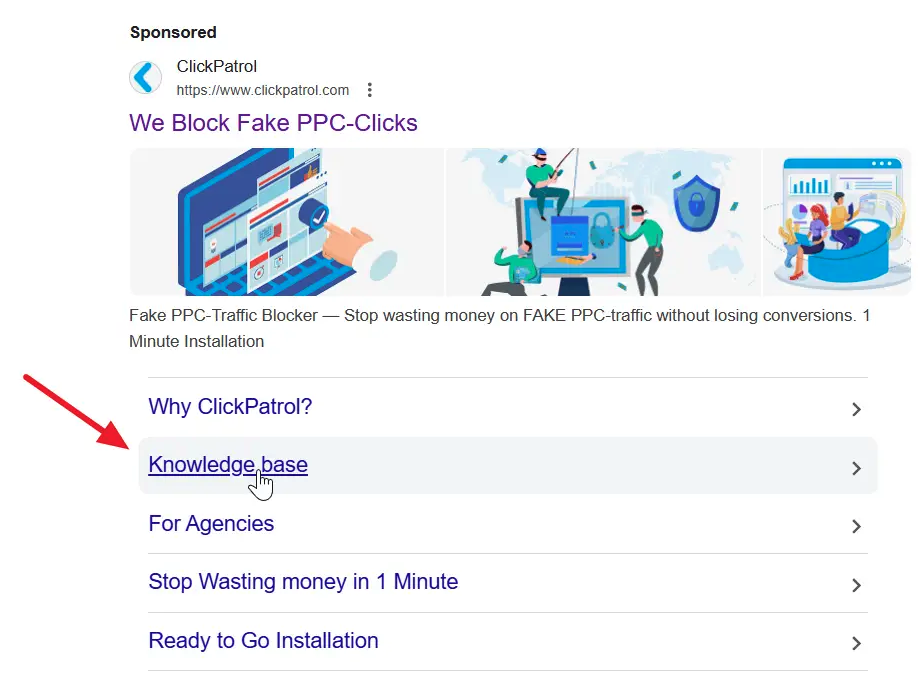Open the 'Ready to Go Installation' sitelink

tap(263, 640)
